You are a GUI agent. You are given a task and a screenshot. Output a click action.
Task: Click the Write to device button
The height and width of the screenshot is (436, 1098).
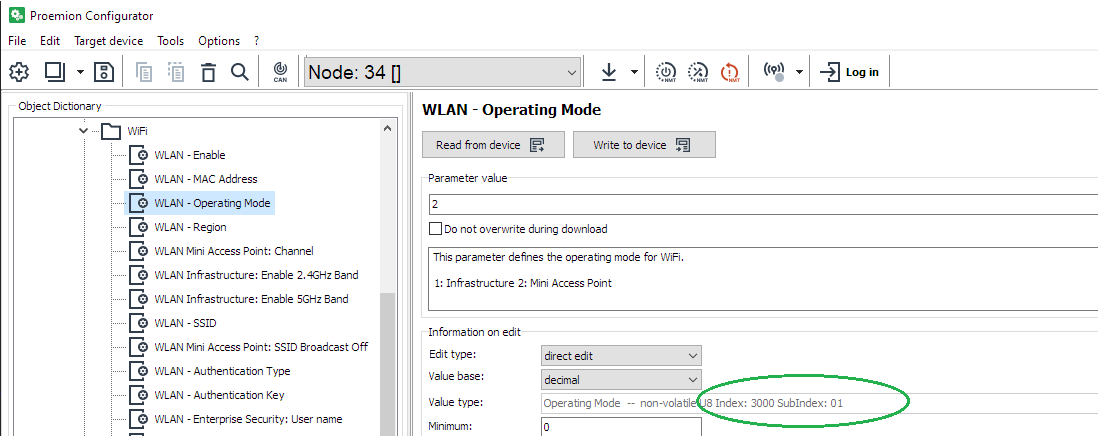point(643,145)
